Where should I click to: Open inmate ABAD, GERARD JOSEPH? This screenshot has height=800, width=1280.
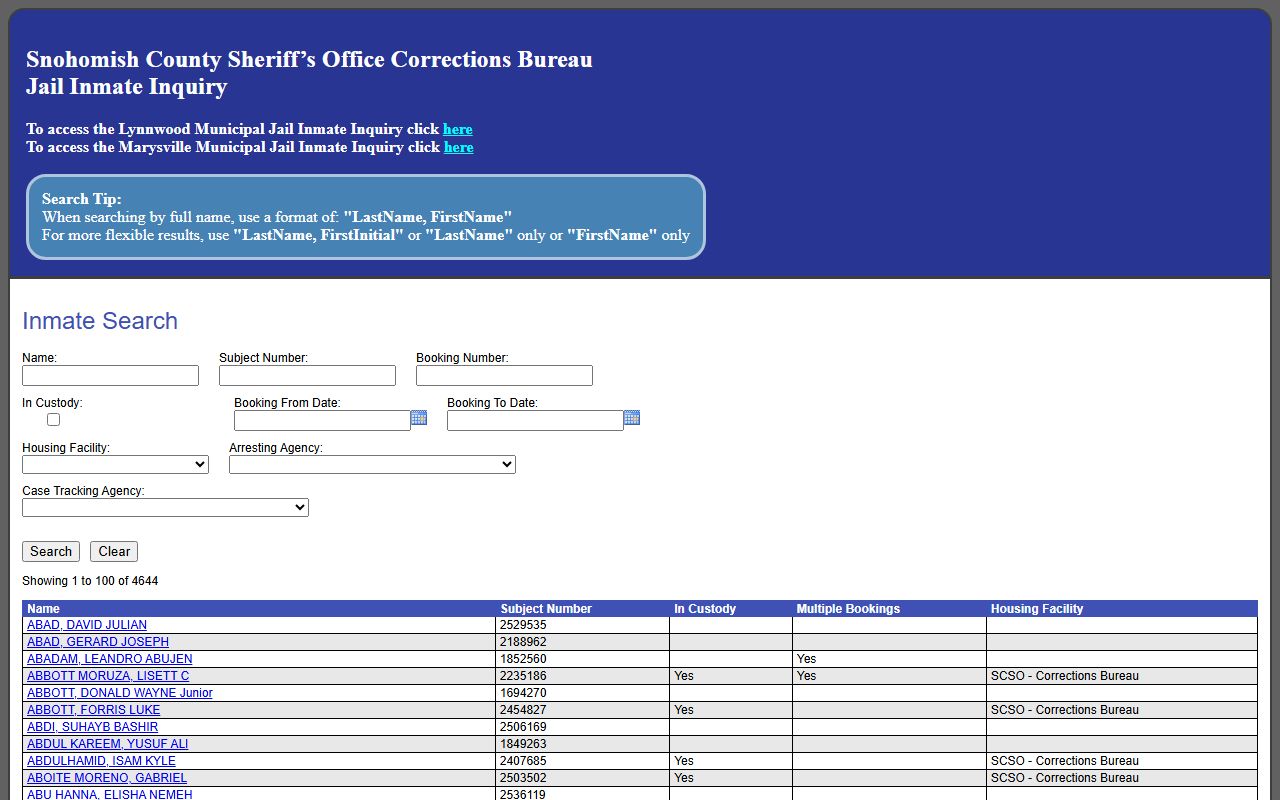(x=98, y=642)
